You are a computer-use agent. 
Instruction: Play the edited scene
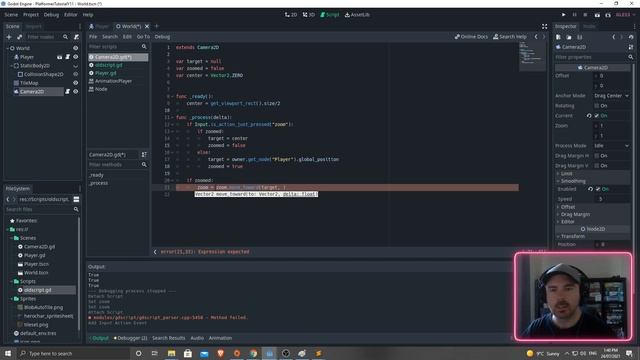597,14
